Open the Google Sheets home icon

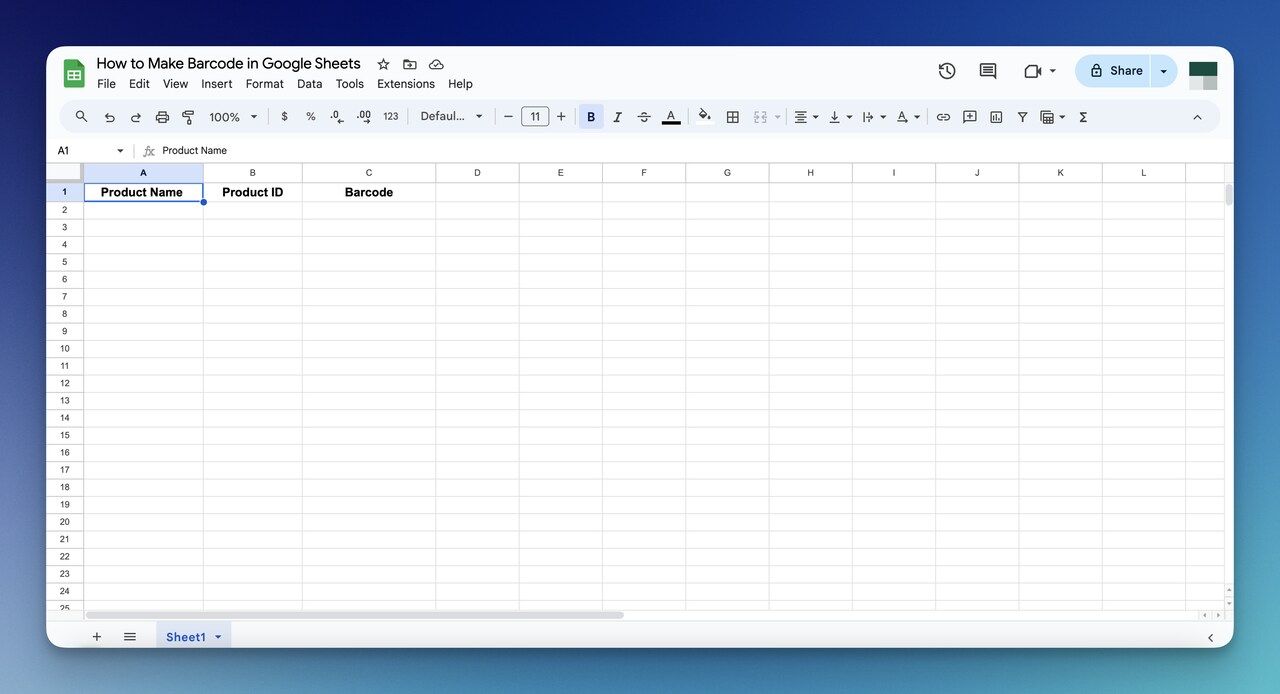point(74,73)
